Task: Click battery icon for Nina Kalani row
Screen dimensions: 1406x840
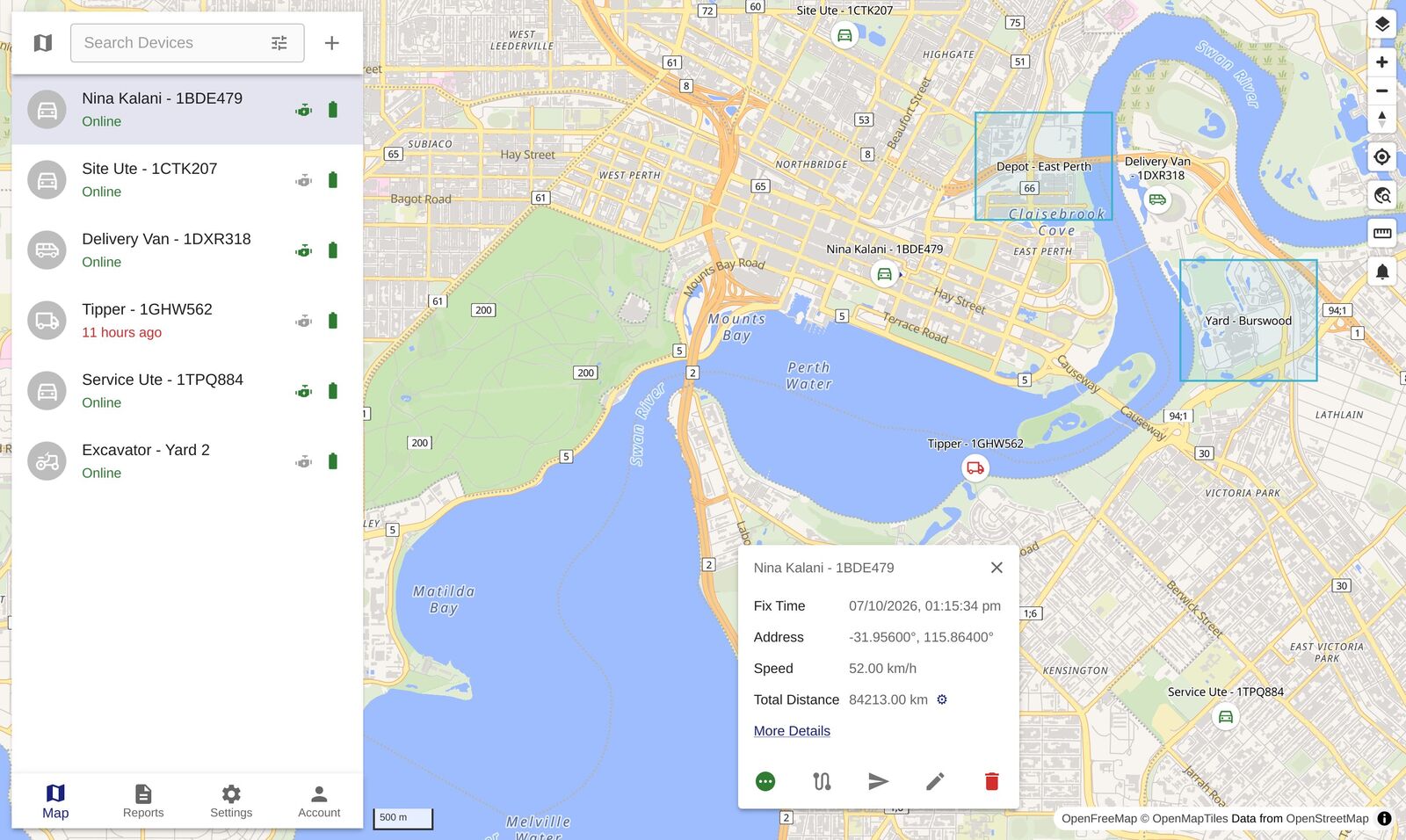Action: 333,110
